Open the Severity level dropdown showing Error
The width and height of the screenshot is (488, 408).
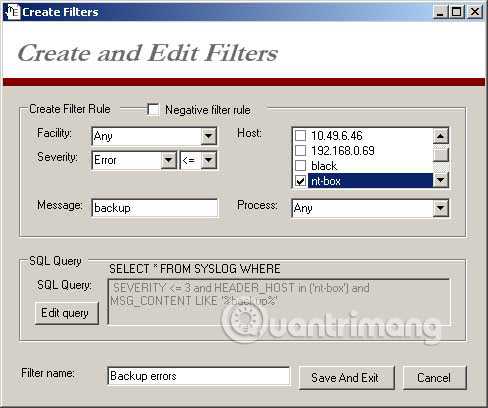tap(169, 160)
